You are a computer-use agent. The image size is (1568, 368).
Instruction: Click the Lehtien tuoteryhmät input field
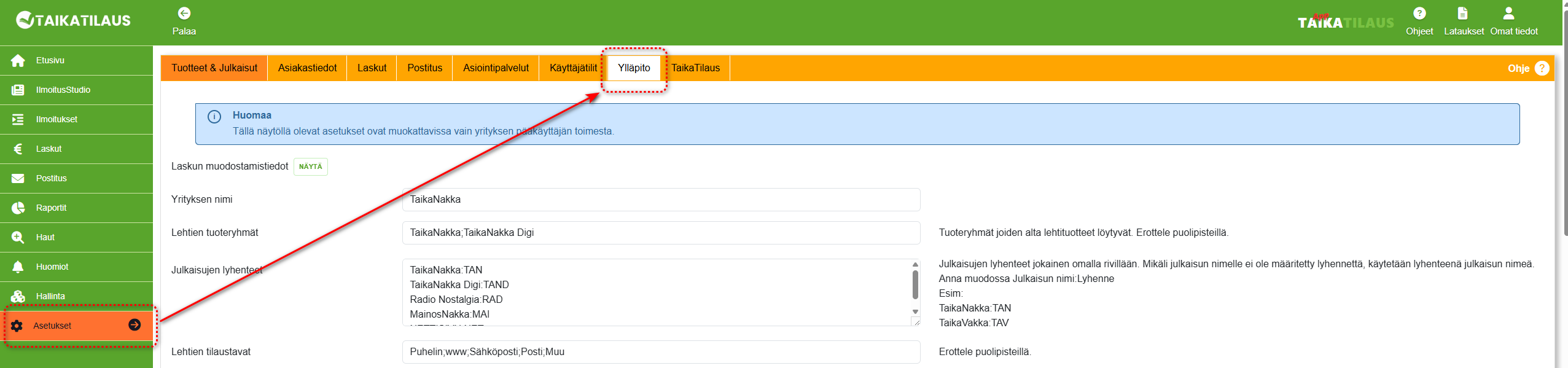[661, 233]
